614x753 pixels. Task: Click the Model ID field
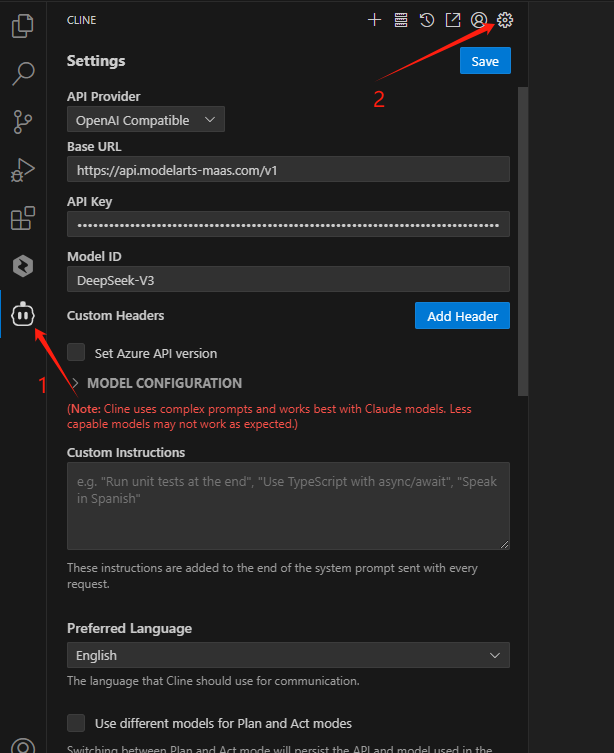[288, 279]
